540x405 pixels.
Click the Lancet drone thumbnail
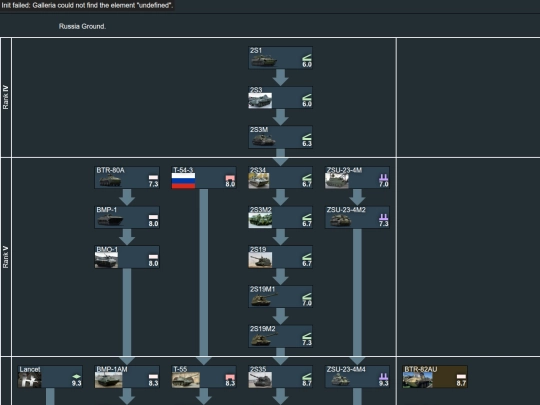[30, 380]
